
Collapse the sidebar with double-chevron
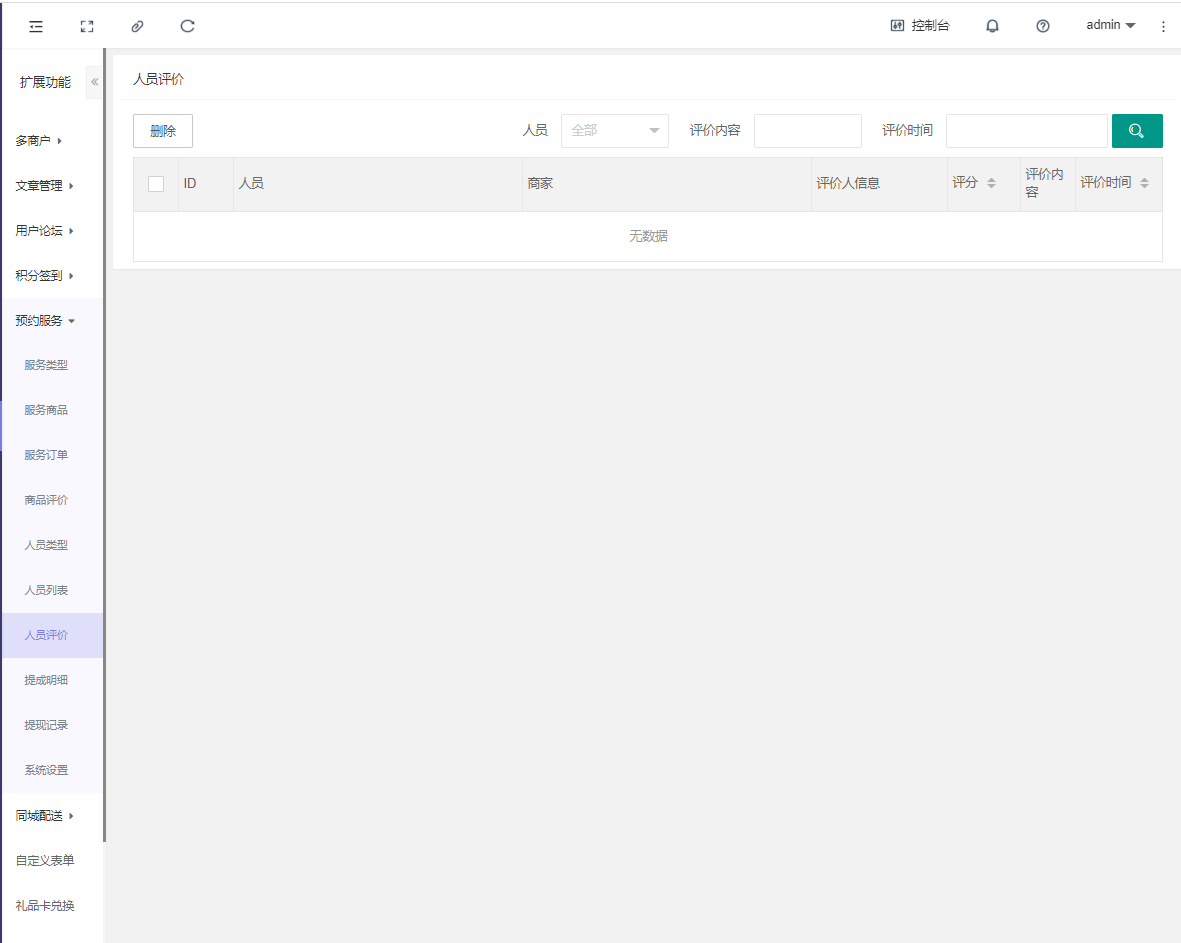(94, 82)
